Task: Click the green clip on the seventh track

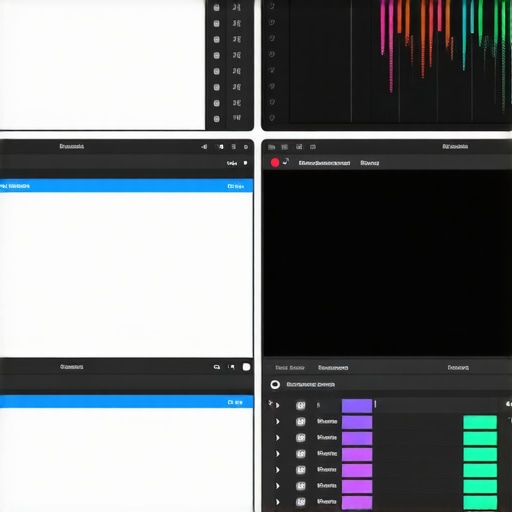Action: pos(480,502)
